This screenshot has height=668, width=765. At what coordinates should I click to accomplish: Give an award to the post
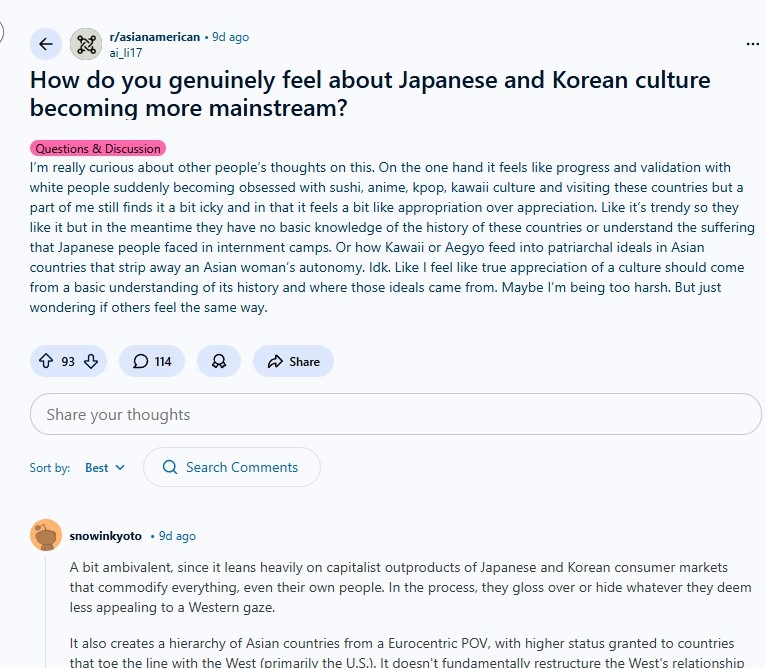point(219,361)
